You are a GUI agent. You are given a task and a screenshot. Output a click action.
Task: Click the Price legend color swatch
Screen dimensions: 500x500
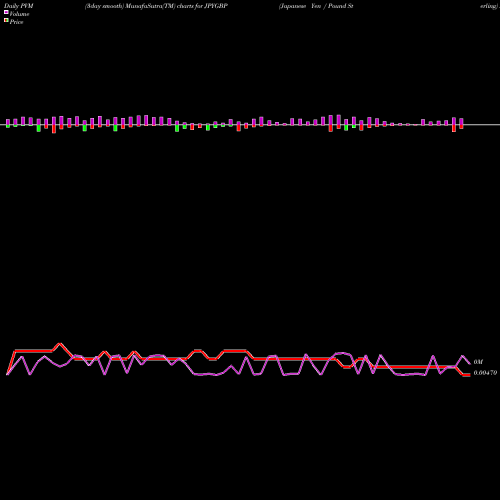(6, 20)
